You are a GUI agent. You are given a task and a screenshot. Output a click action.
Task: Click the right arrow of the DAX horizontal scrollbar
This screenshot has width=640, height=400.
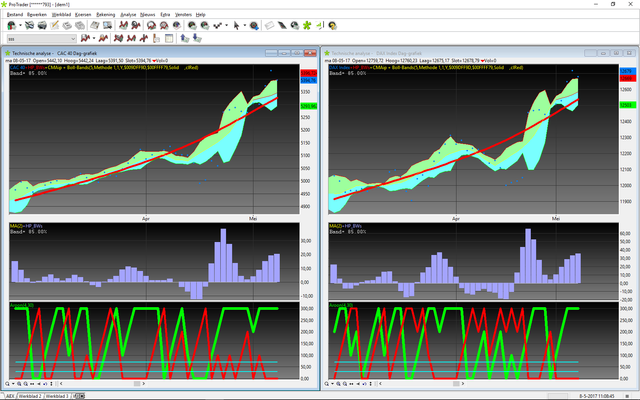click(x=462, y=384)
